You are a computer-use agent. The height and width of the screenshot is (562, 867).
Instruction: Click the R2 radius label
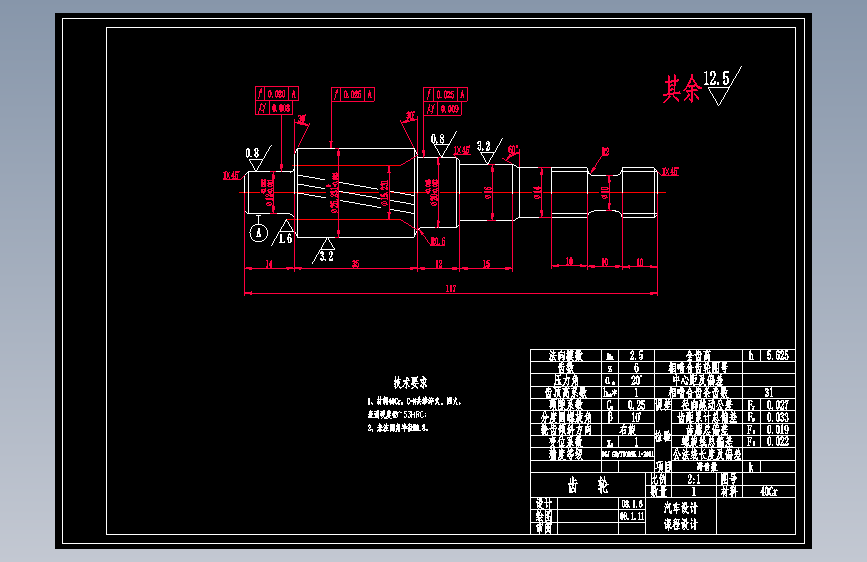pos(605,152)
